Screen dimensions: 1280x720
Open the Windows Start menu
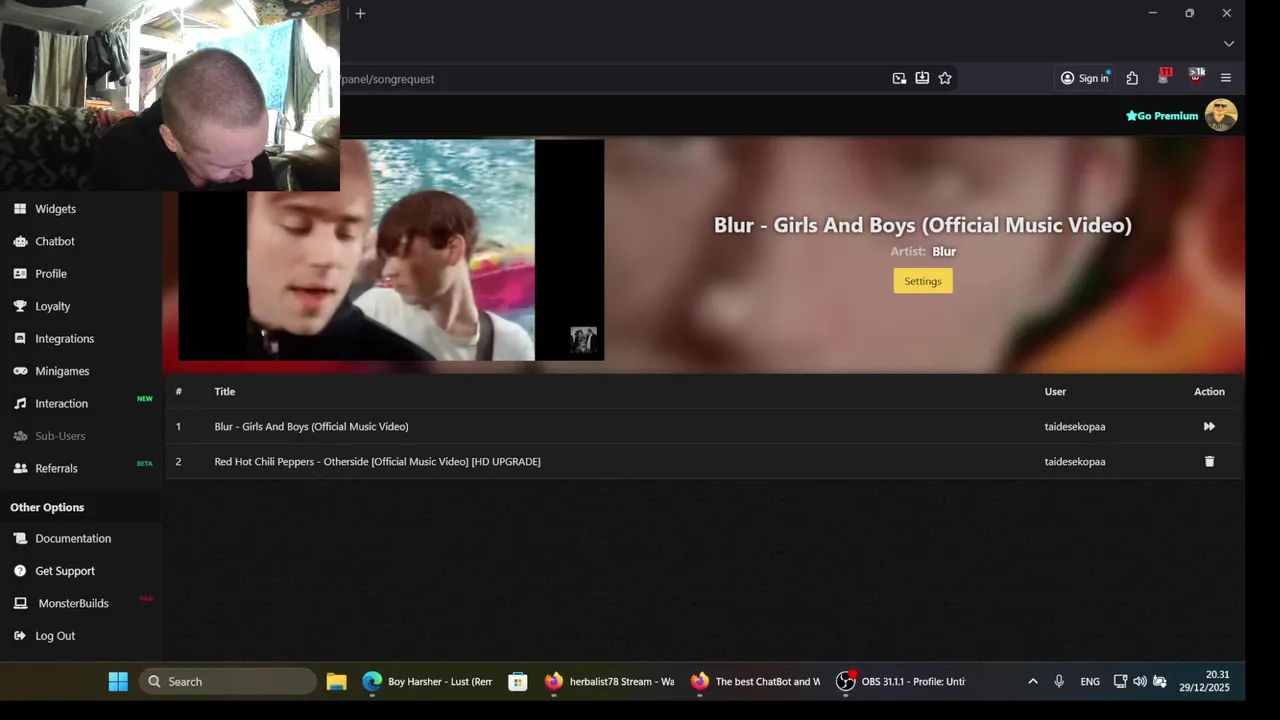[118, 682]
